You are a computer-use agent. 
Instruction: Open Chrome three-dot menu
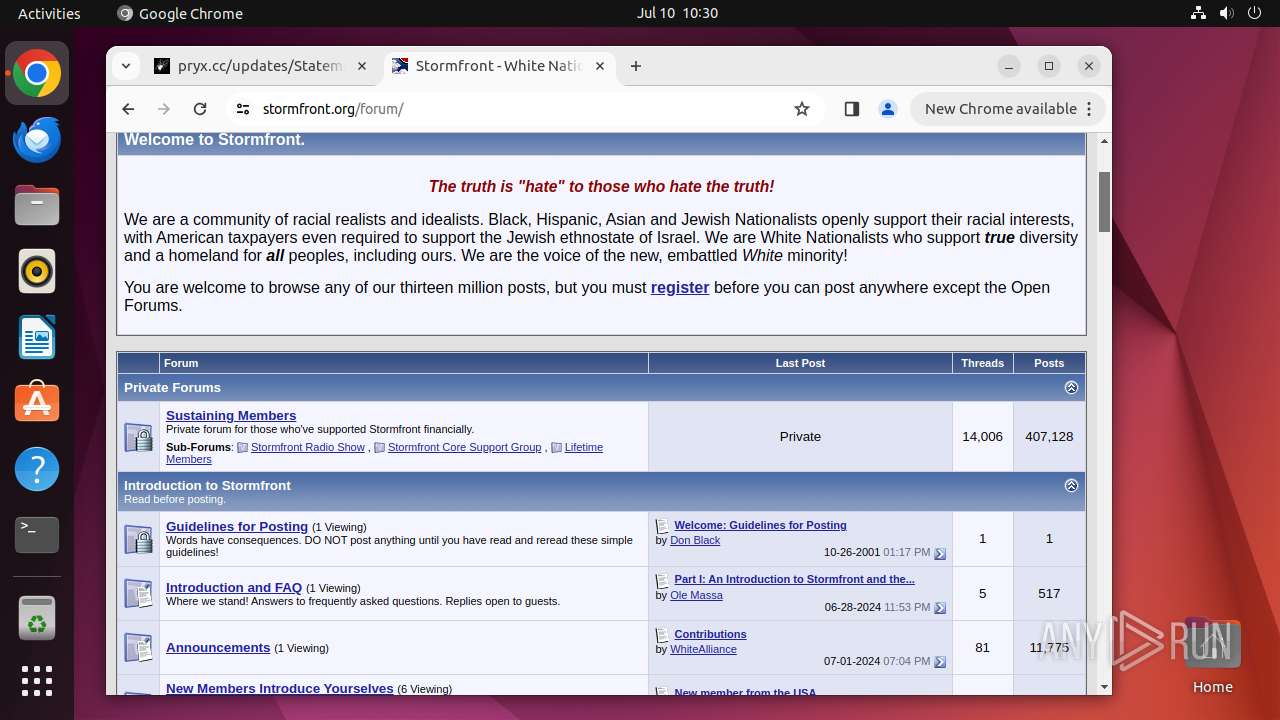click(x=1090, y=109)
